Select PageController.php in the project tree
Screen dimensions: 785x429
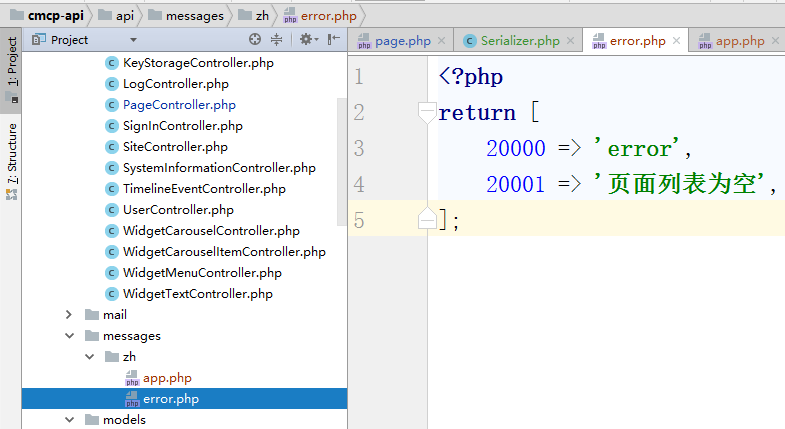(178, 105)
